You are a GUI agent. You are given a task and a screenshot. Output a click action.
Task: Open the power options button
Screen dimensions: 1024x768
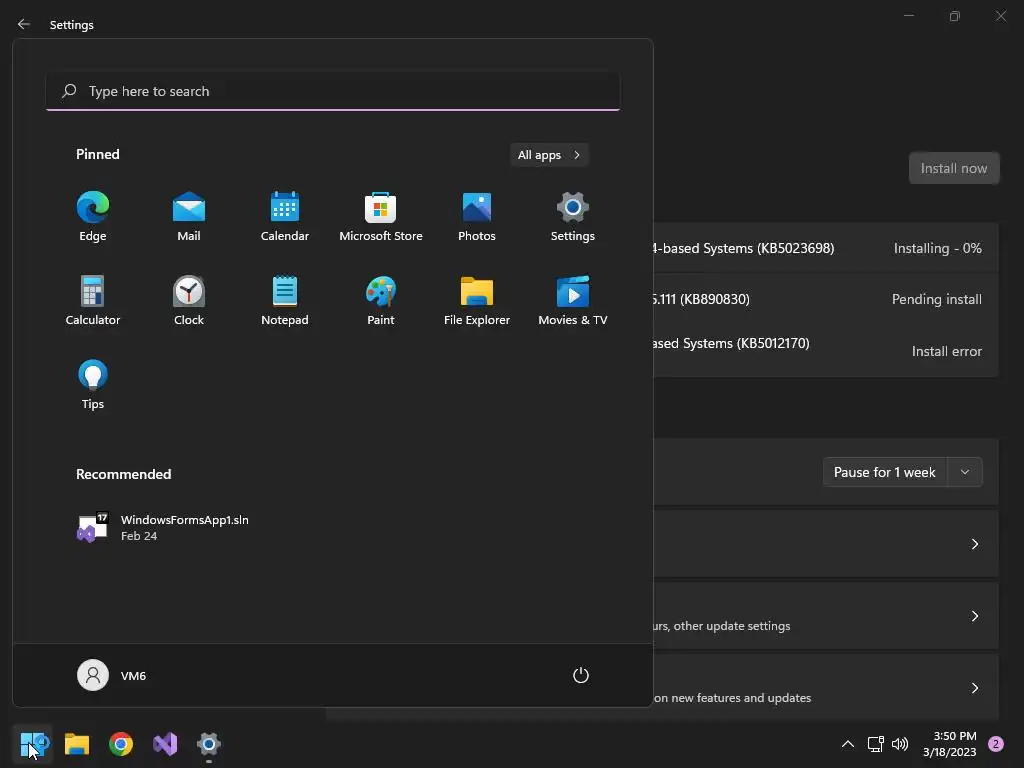click(581, 675)
